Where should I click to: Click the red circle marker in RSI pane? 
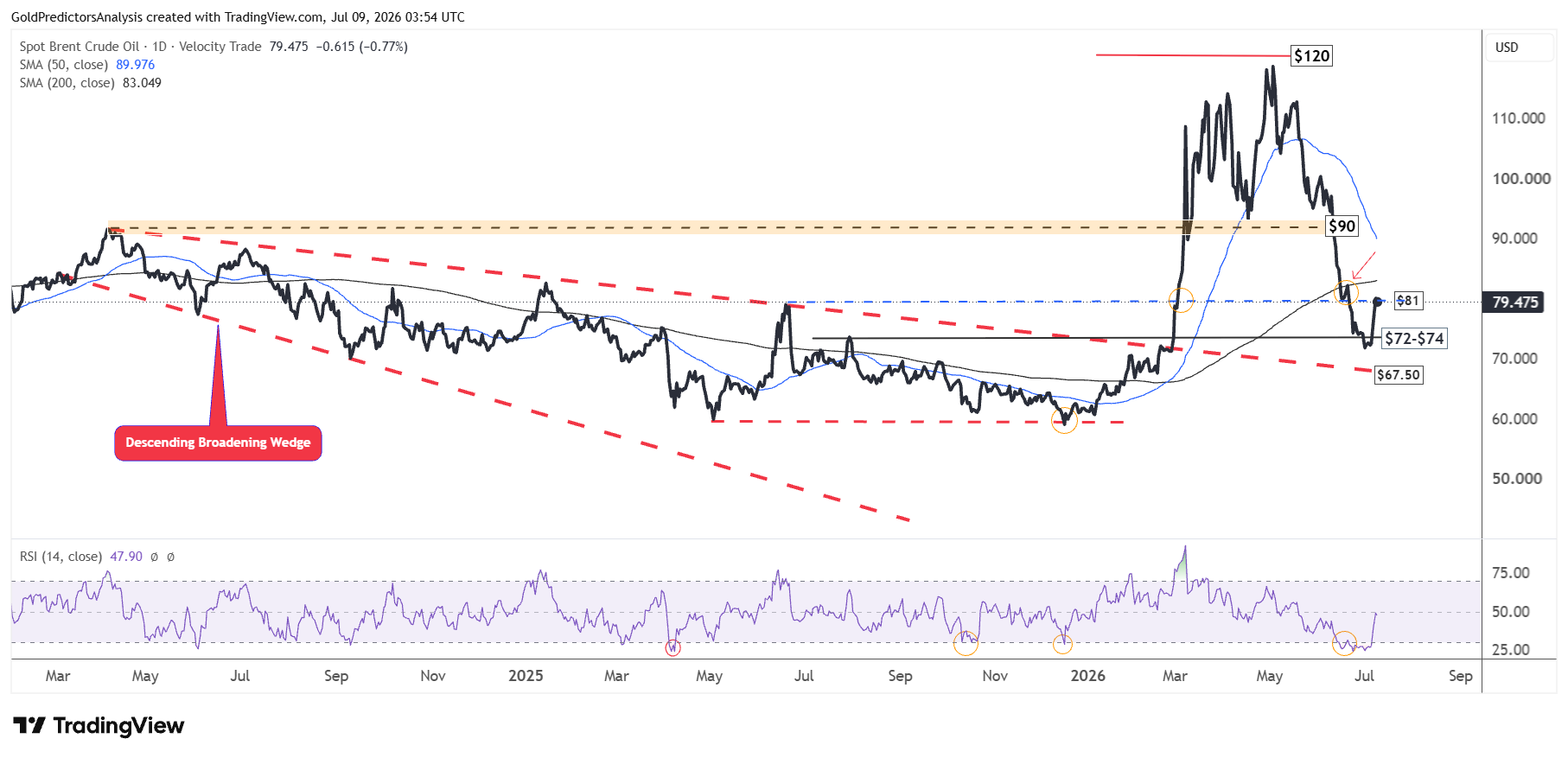672,647
